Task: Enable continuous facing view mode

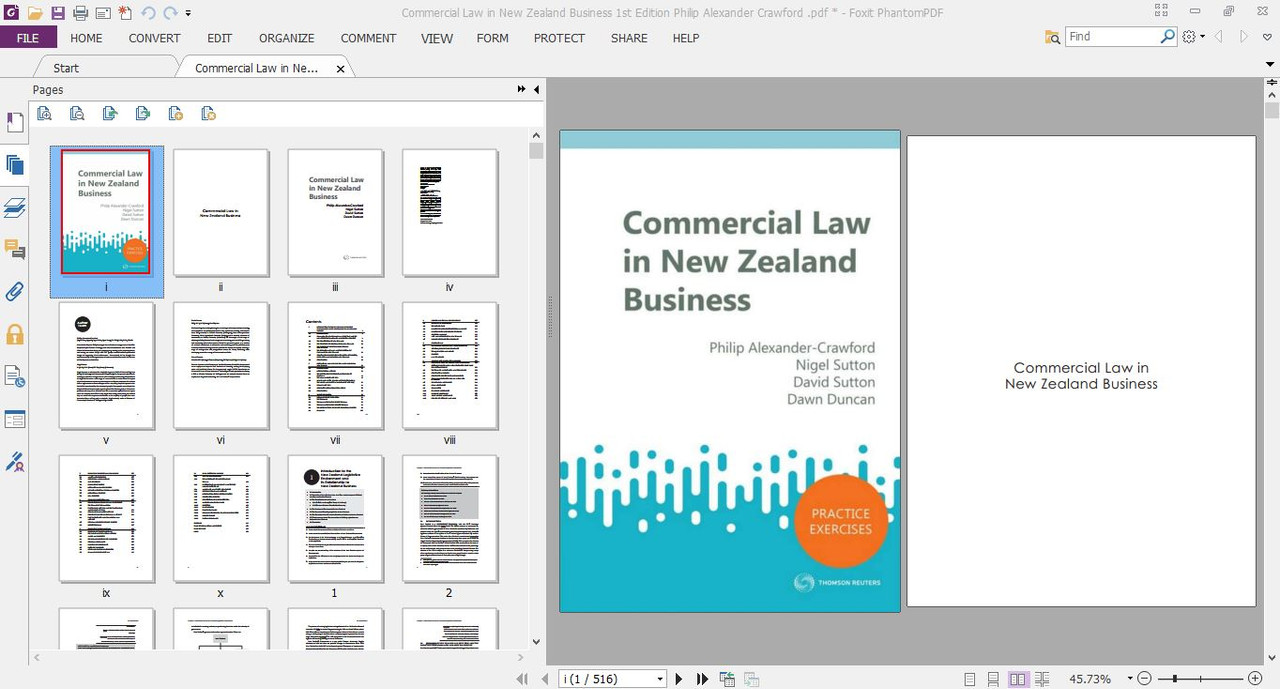Action: point(1042,679)
